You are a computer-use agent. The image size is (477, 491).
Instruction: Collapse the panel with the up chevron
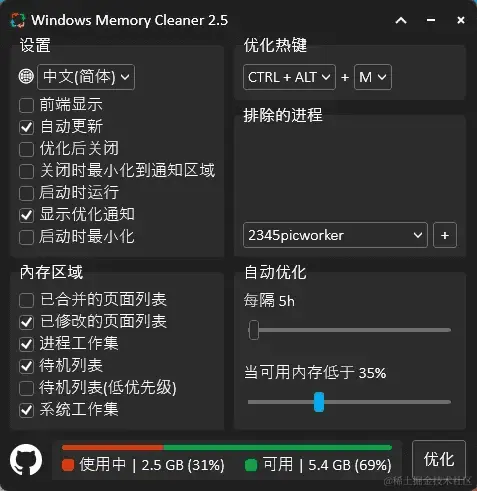point(401,21)
